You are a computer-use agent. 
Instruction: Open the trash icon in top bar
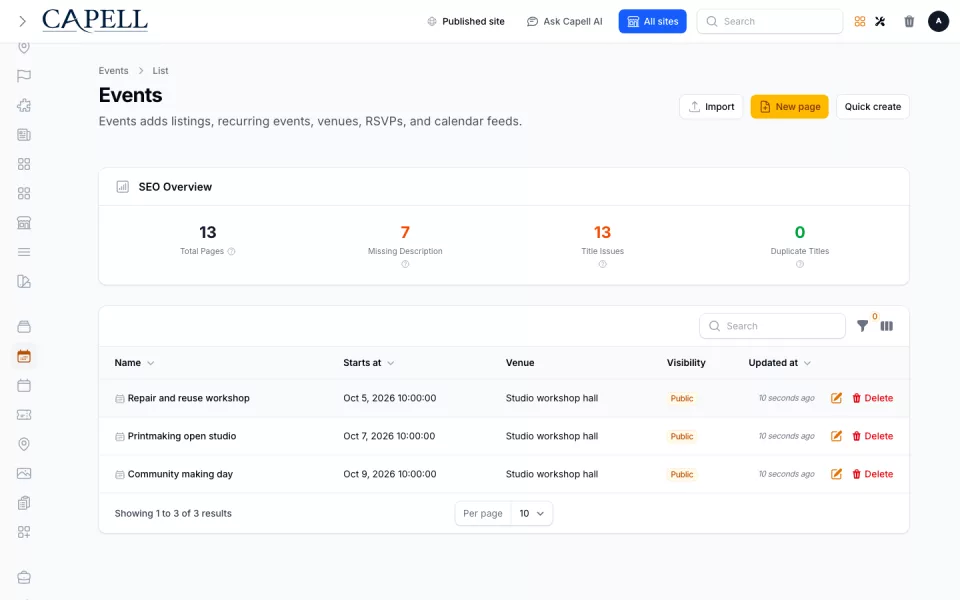coord(909,21)
